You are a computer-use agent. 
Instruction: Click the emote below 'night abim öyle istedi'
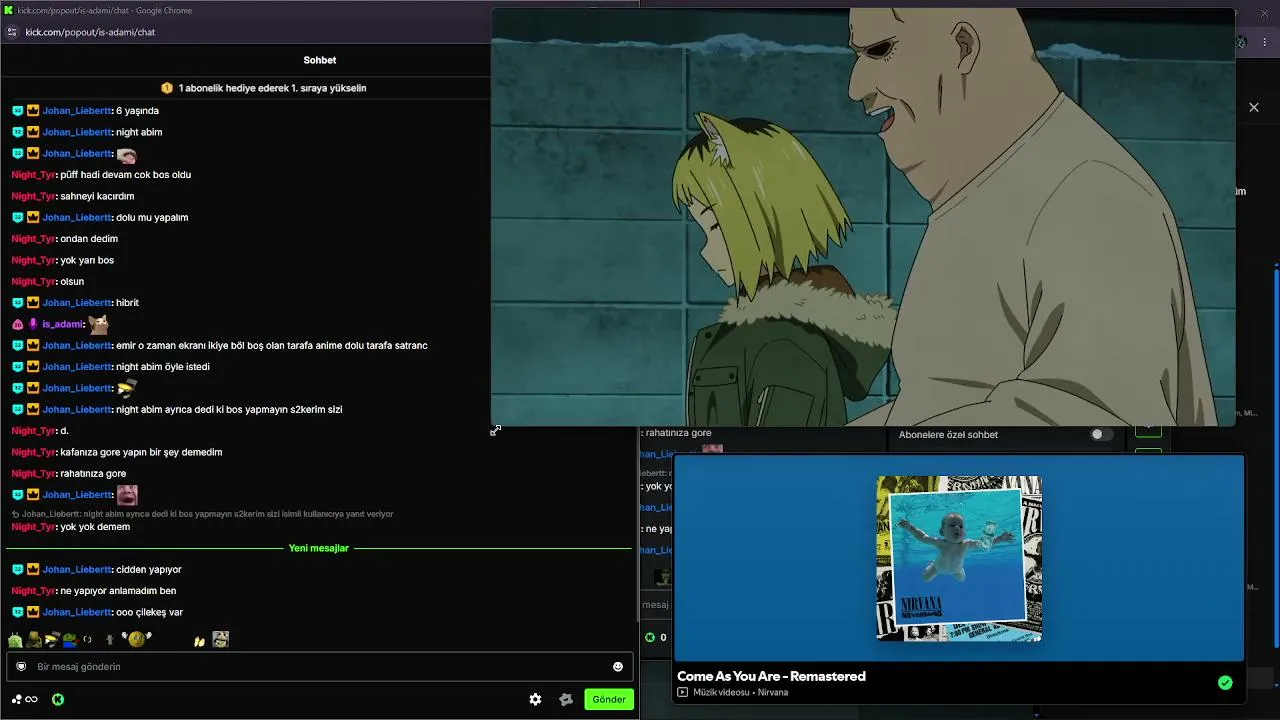point(126,388)
